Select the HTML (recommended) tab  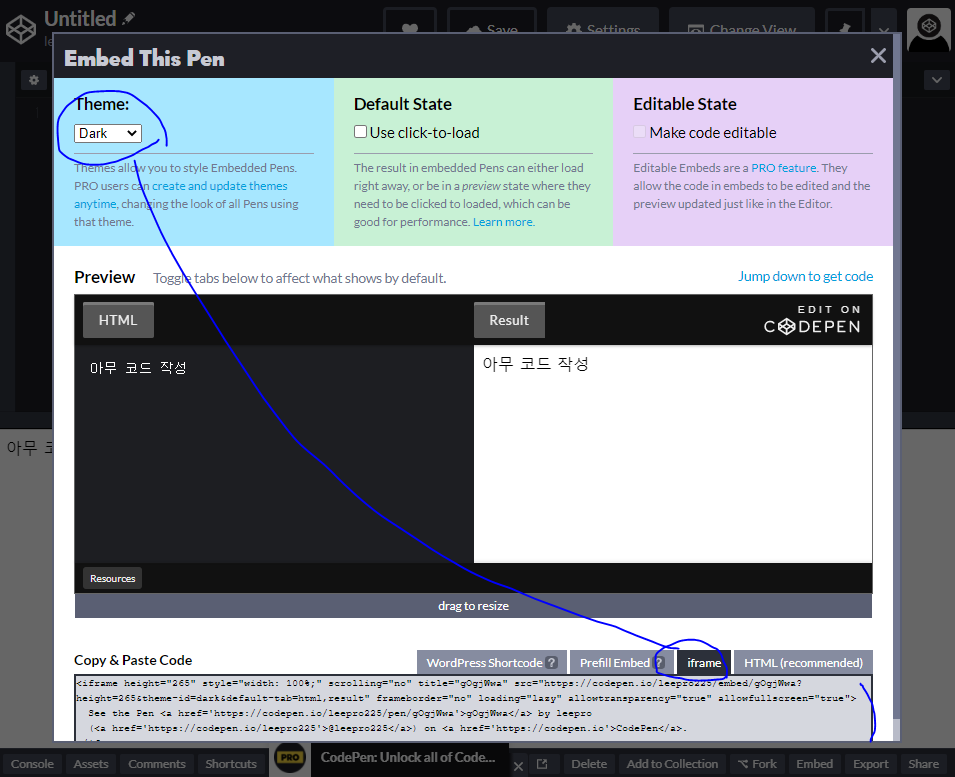(803, 663)
